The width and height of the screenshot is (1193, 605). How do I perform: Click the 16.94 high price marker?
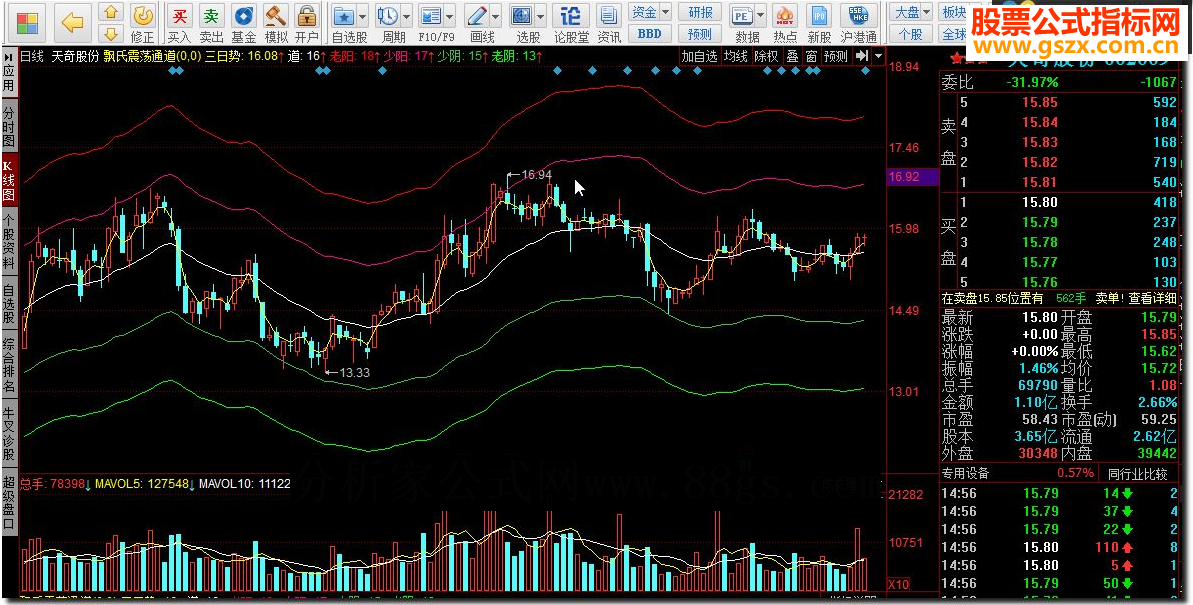(x=536, y=174)
